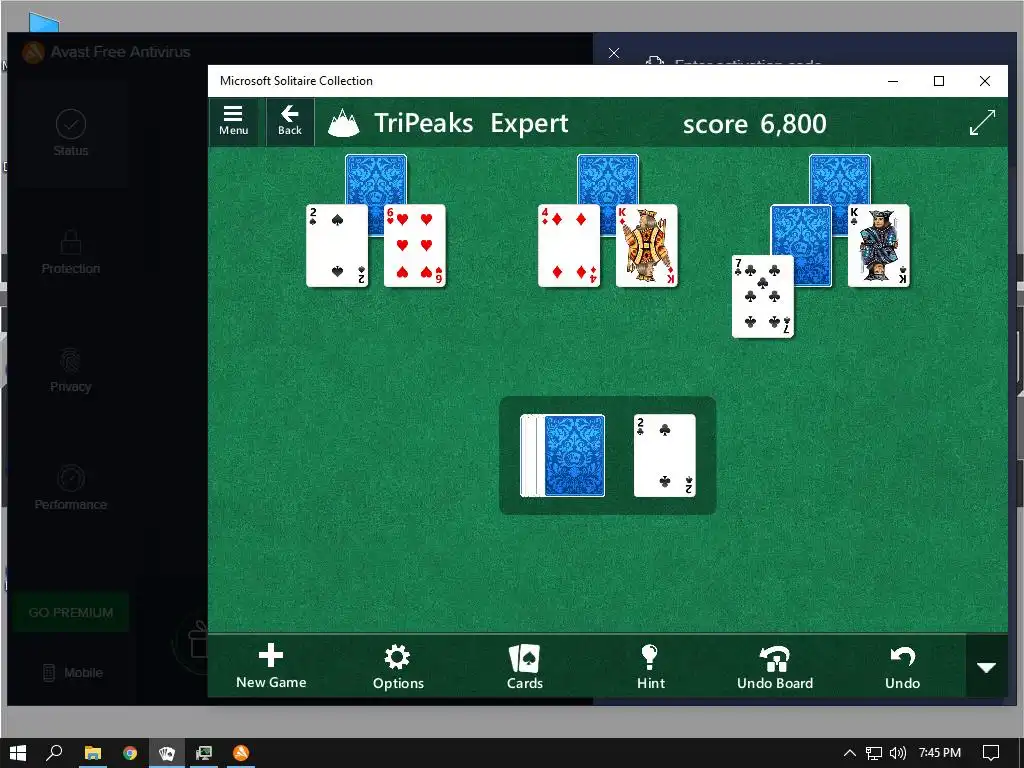Undo the last move

pos(902,666)
